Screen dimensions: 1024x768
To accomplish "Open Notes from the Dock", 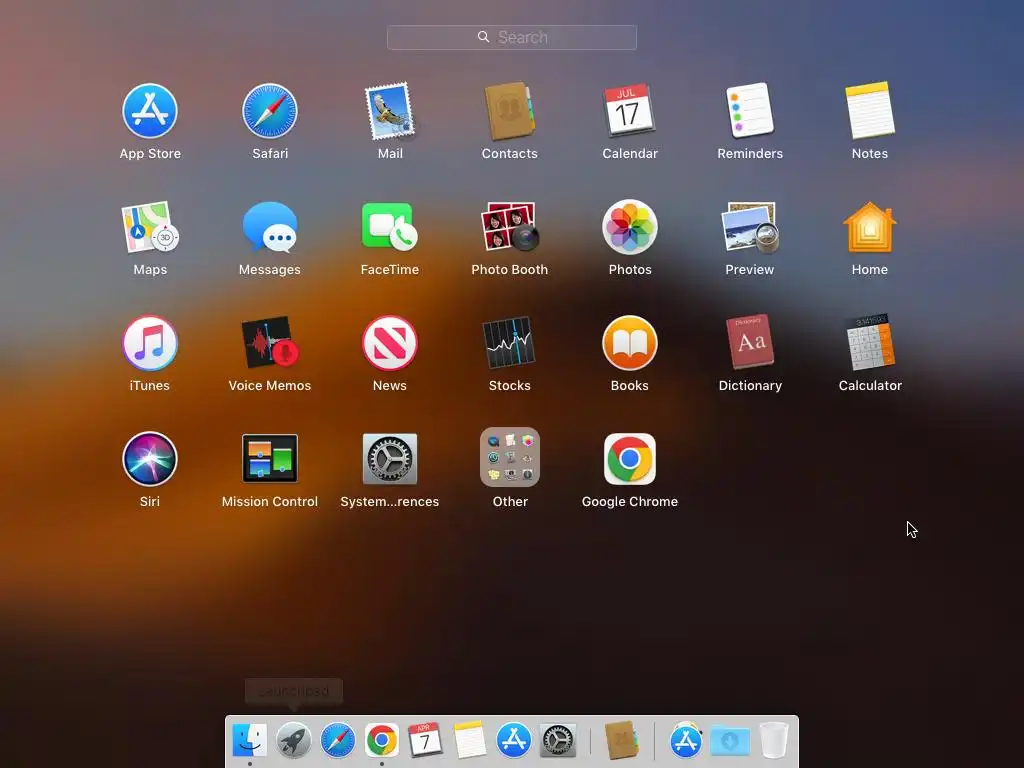I will coord(470,740).
